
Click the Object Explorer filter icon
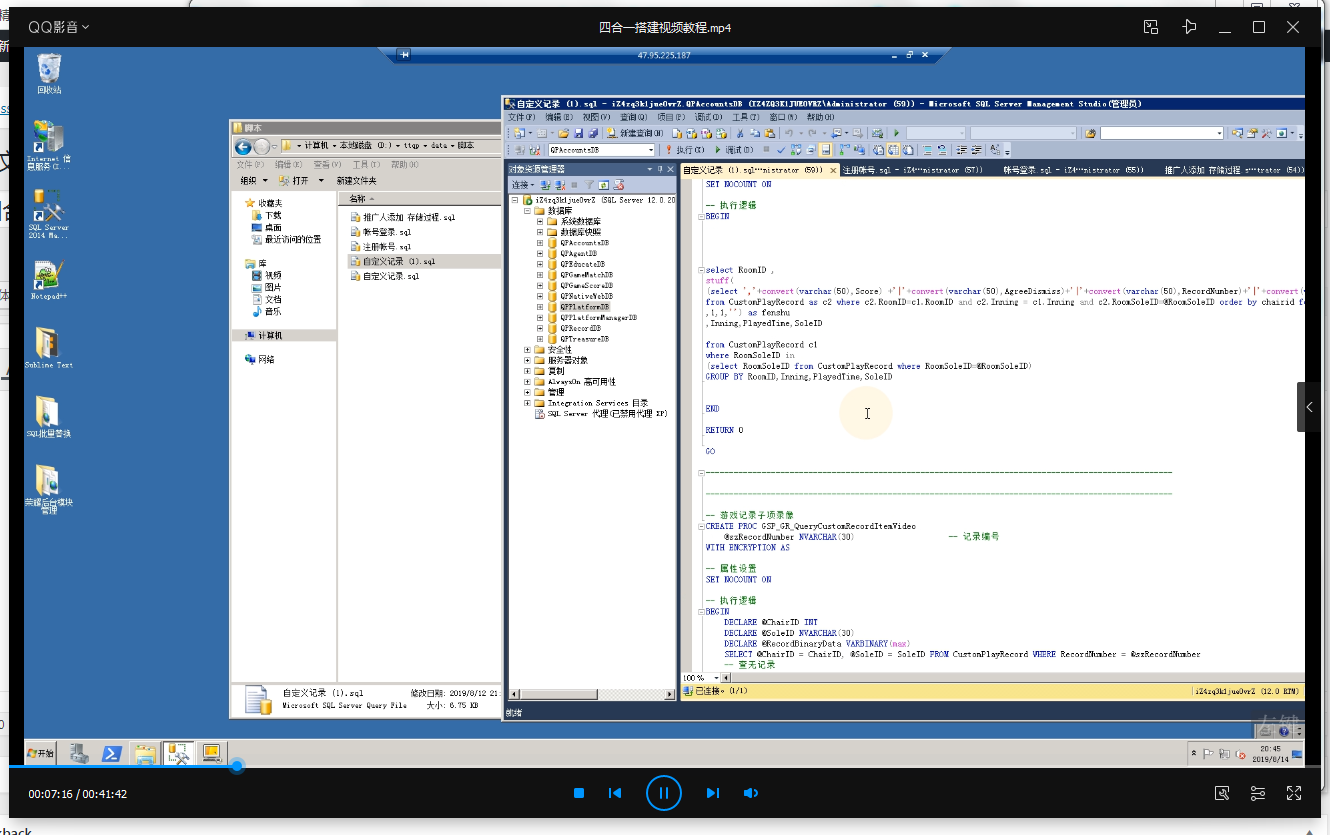tap(590, 185)
